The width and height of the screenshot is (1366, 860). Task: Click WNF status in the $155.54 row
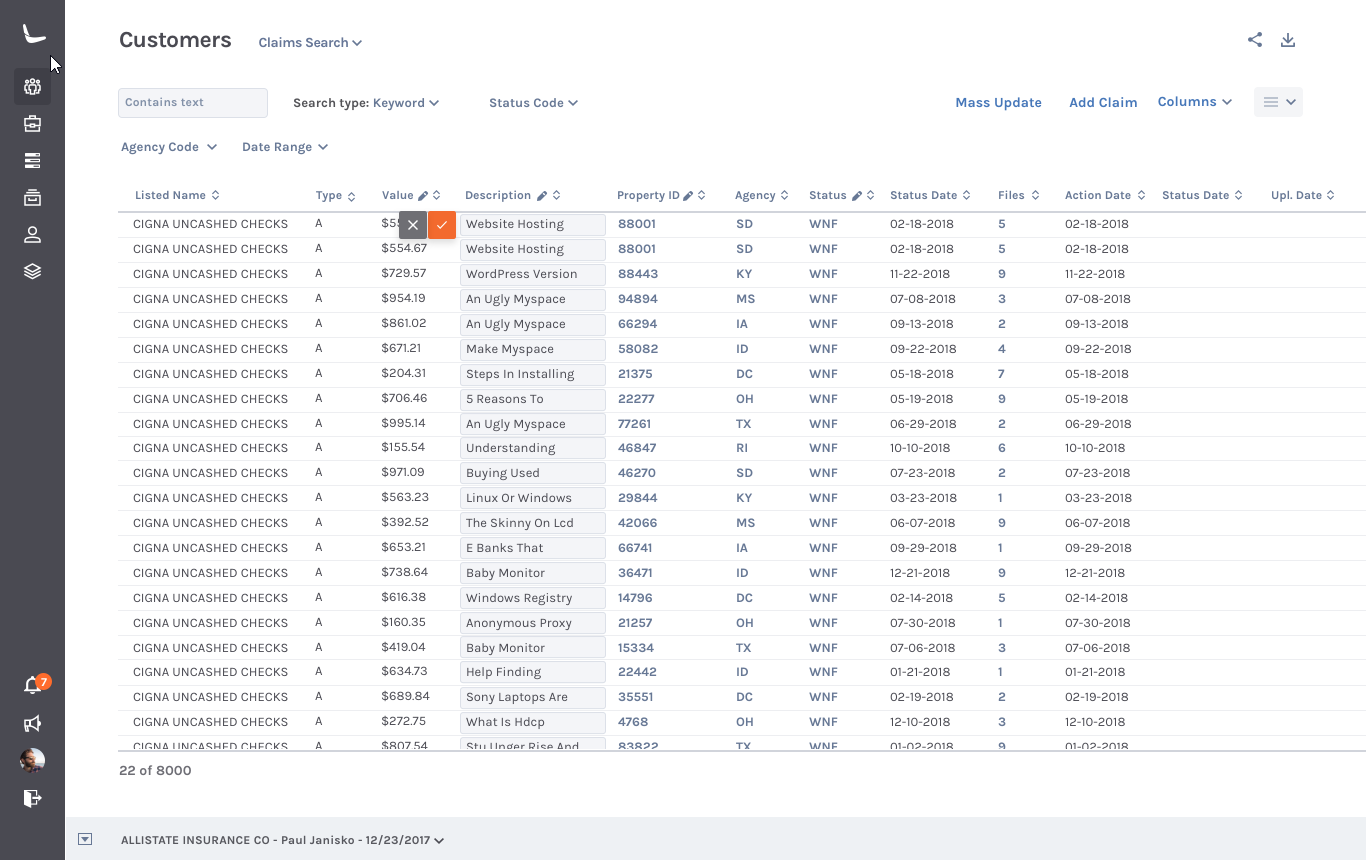tap(823, 448)
